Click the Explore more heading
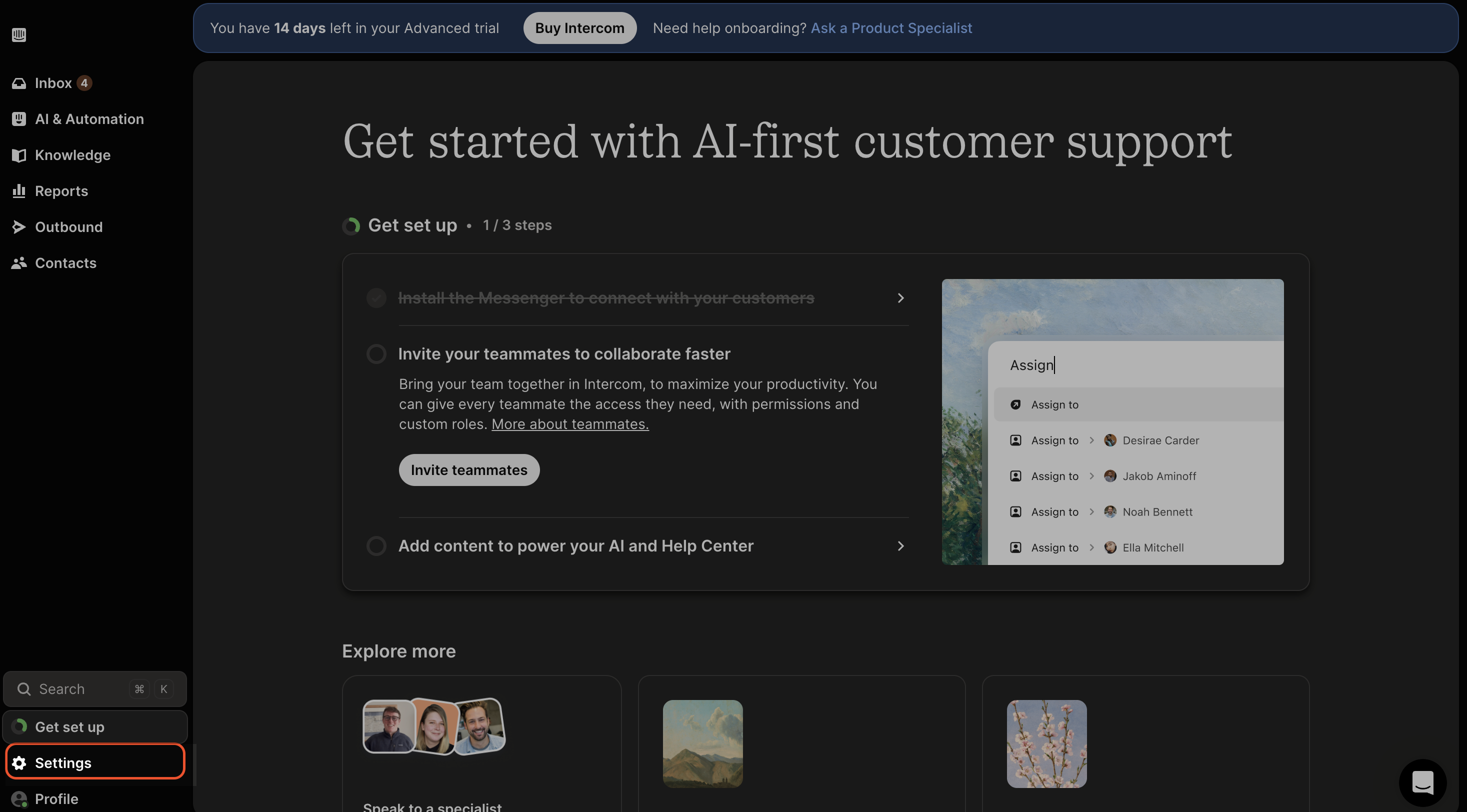This screenshot has height=812, width=1467. [x=398, y=651]
